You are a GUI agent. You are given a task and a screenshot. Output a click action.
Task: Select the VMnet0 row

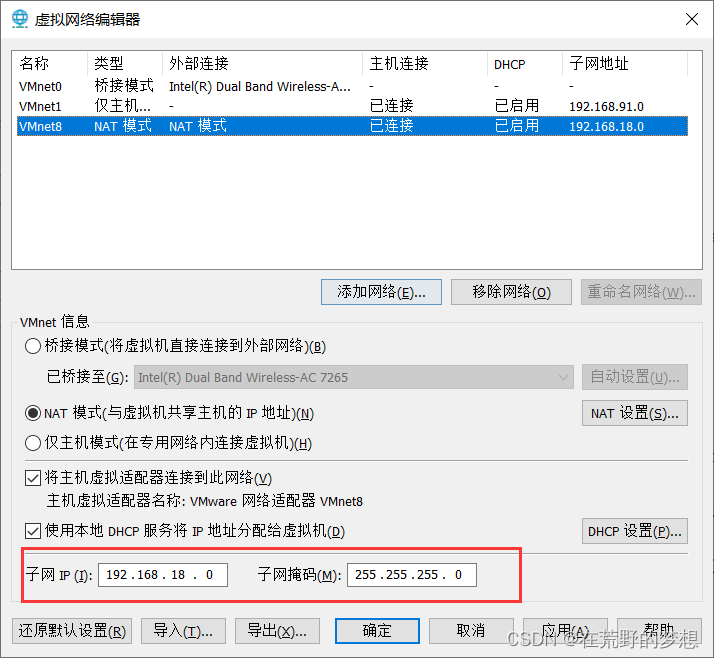[352, 86]
